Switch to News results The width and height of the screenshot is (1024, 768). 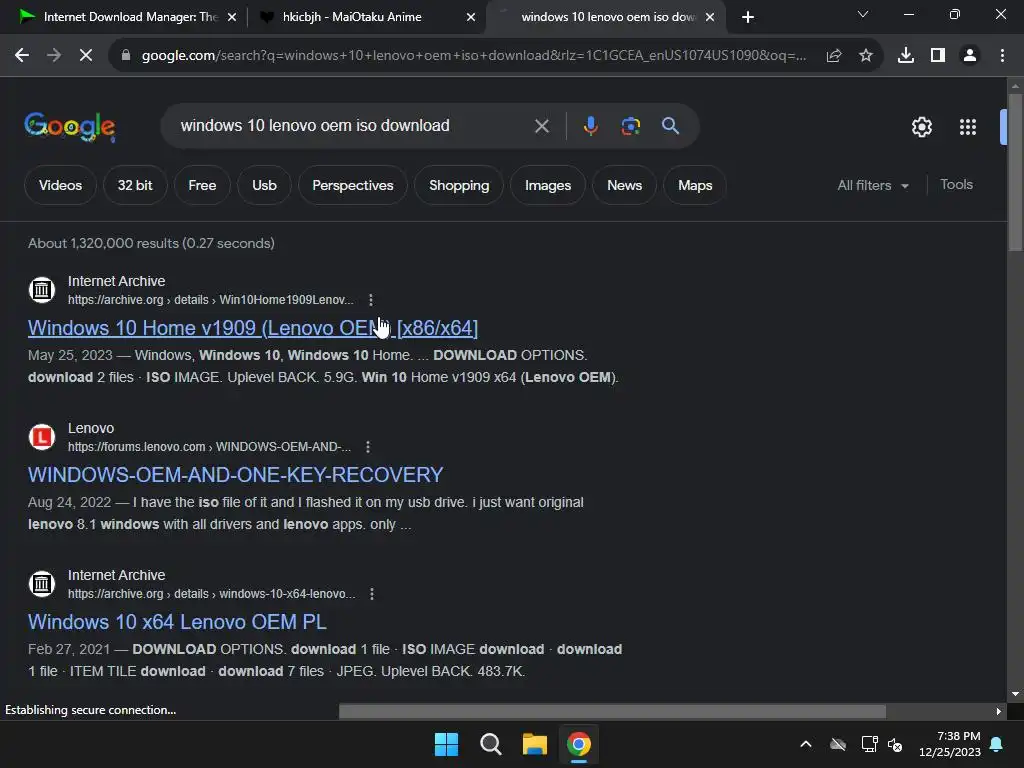(x=624, y=185)
